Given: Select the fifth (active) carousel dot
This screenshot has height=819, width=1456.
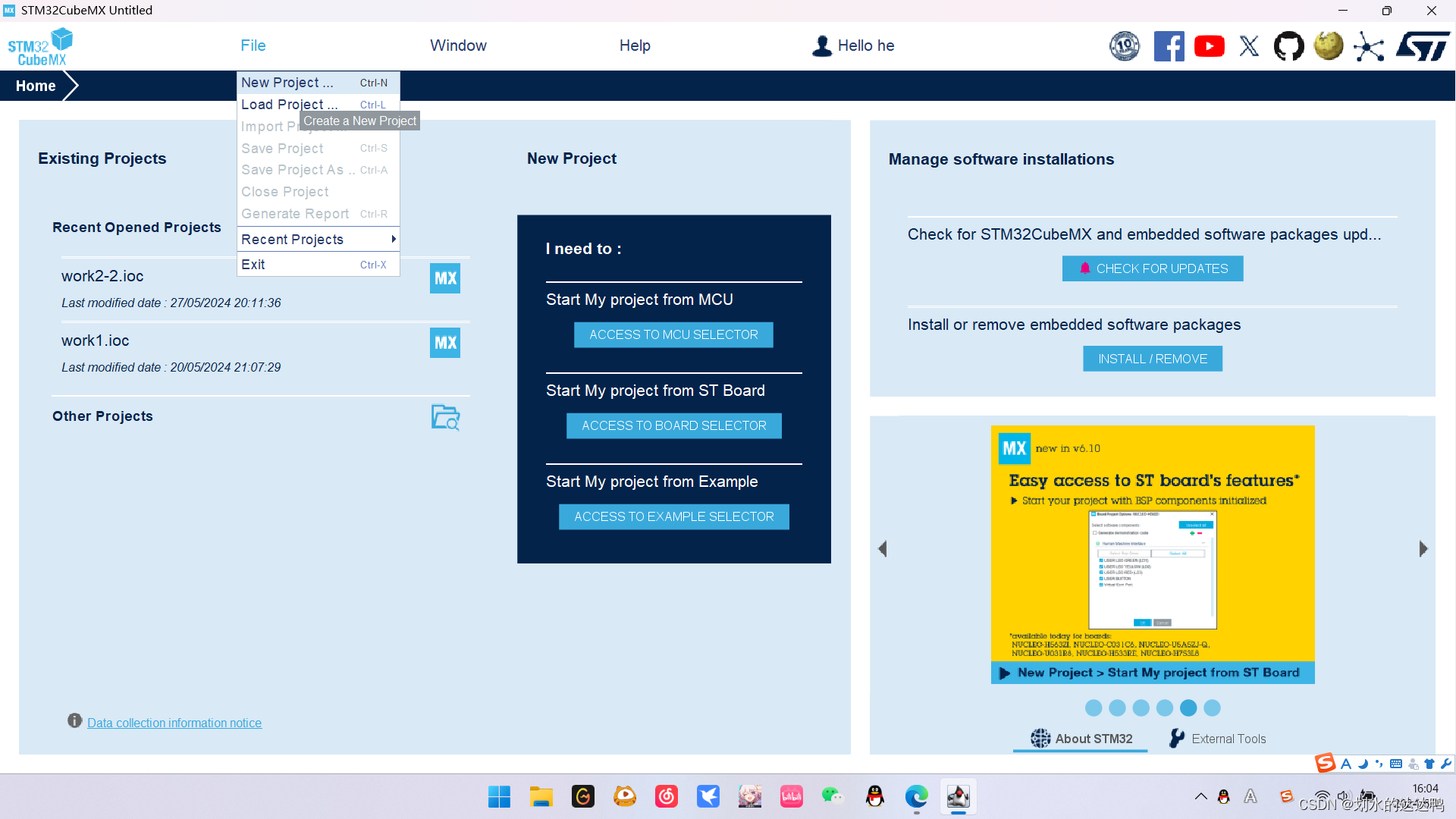Looking at the screenshot, I should coord(1188,708).
